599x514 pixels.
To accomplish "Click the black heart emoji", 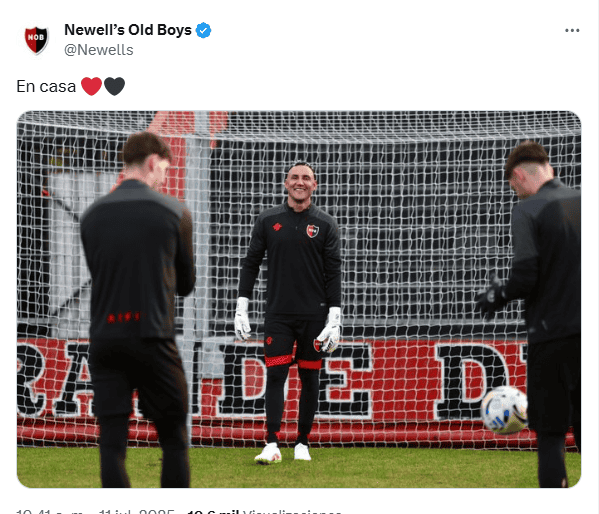I will (115, 86).
